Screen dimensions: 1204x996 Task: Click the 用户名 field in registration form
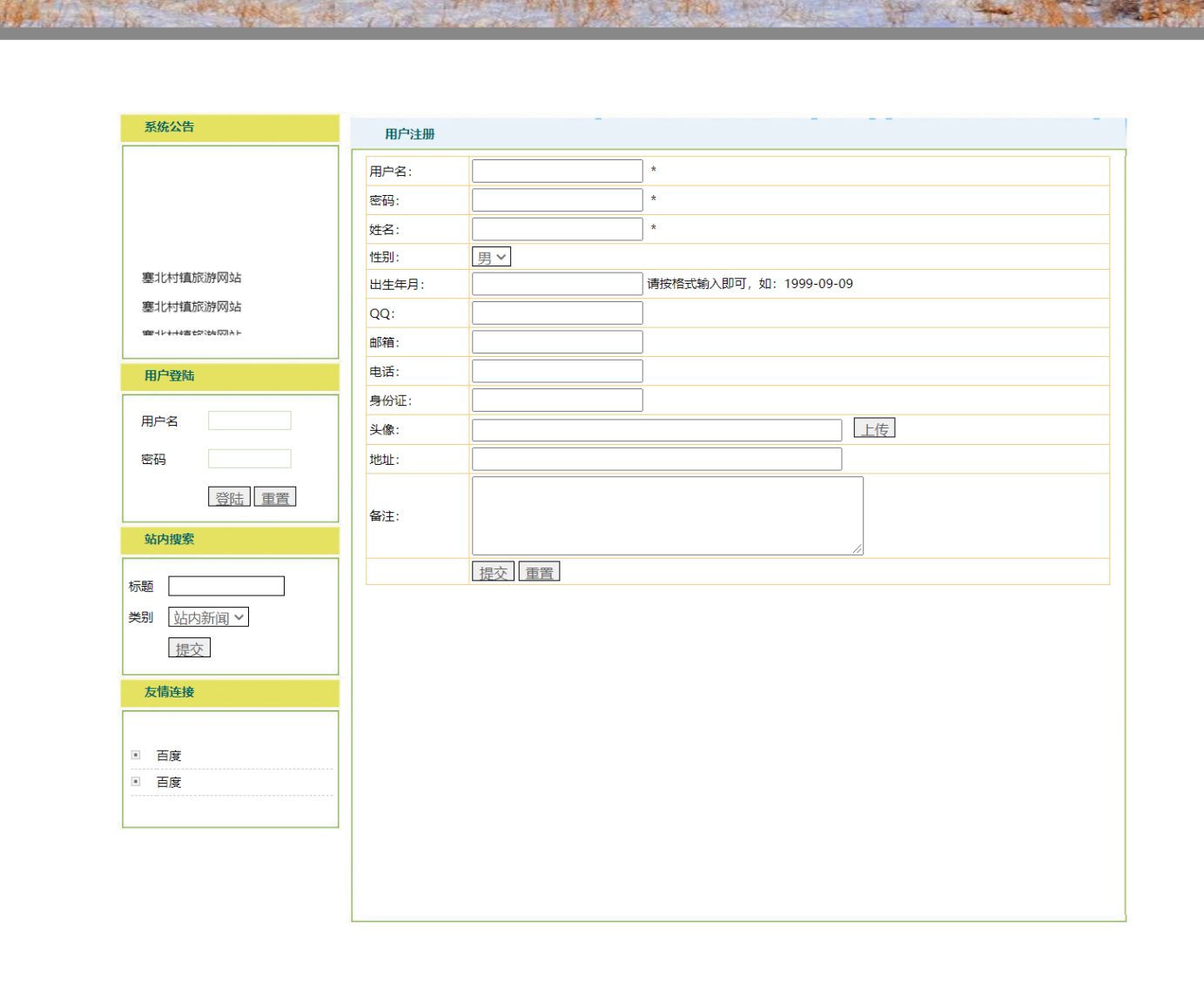557,171
